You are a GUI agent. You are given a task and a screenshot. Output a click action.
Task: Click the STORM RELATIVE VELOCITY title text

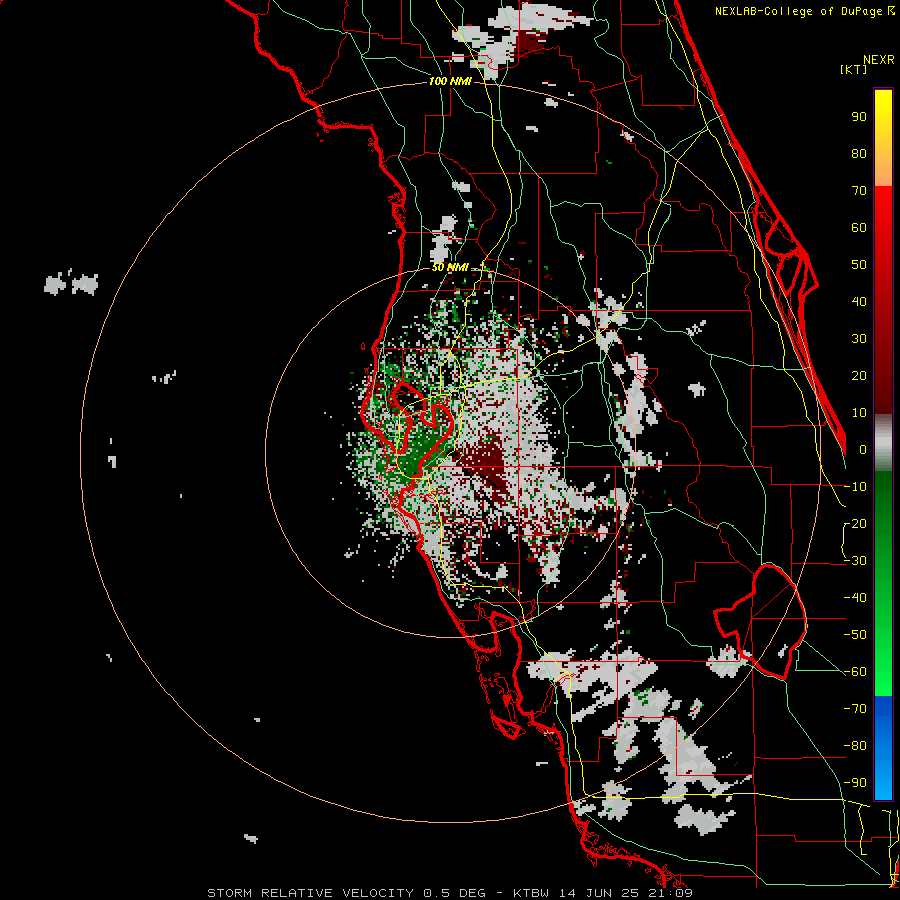tap(310, 893)
